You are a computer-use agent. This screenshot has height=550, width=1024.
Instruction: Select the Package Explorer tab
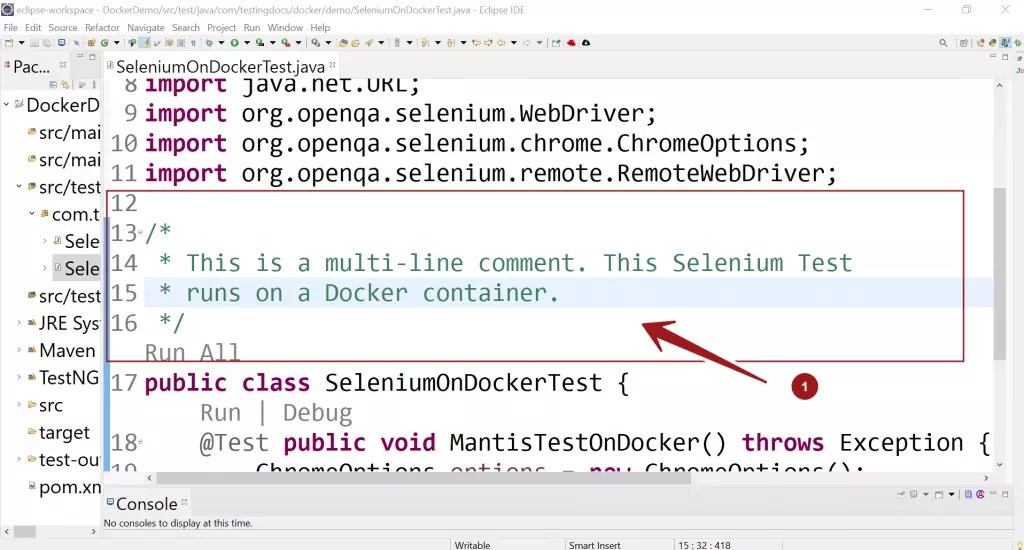pos(31,67)
